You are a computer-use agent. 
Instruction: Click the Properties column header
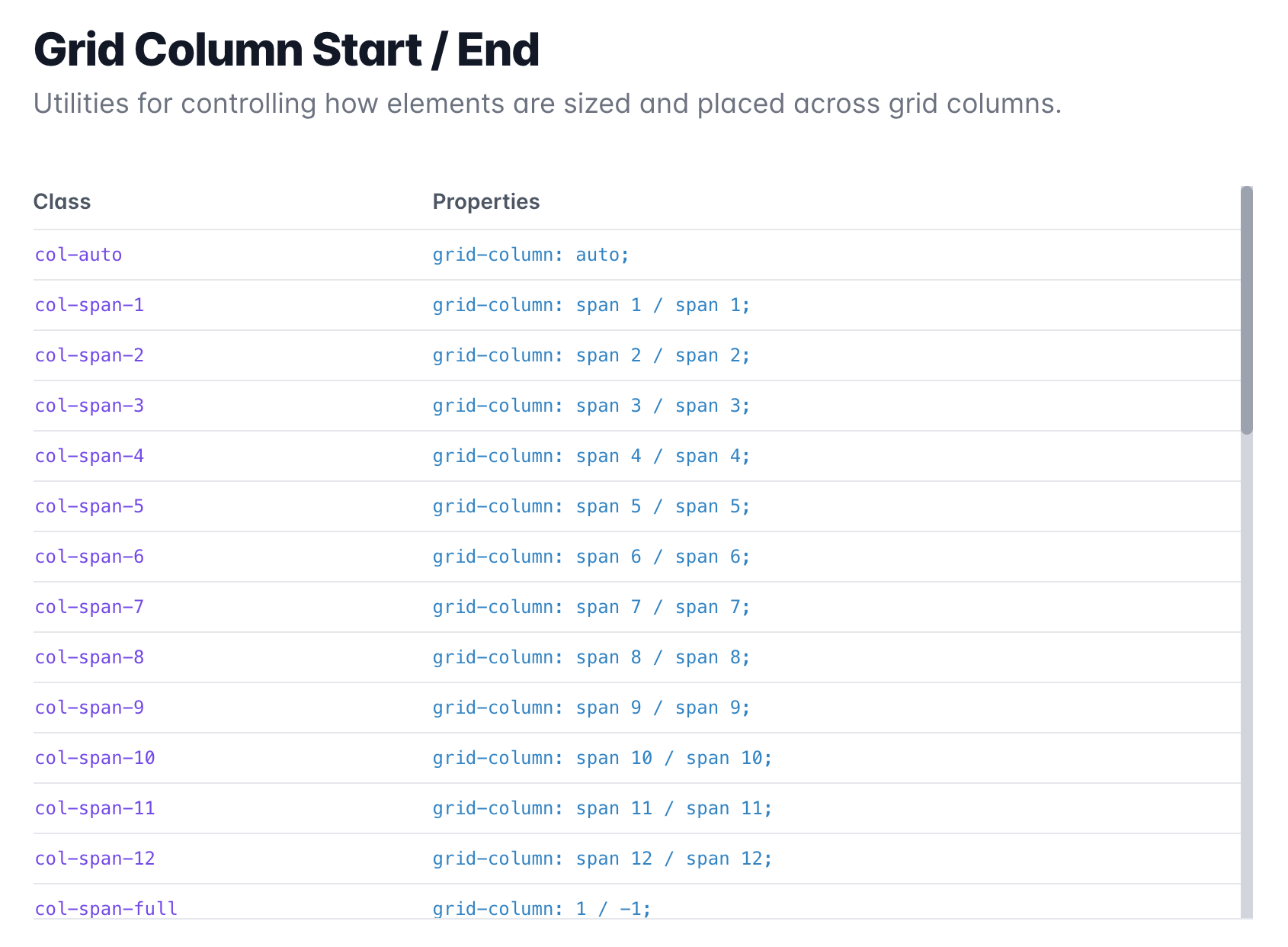(486, 202)
